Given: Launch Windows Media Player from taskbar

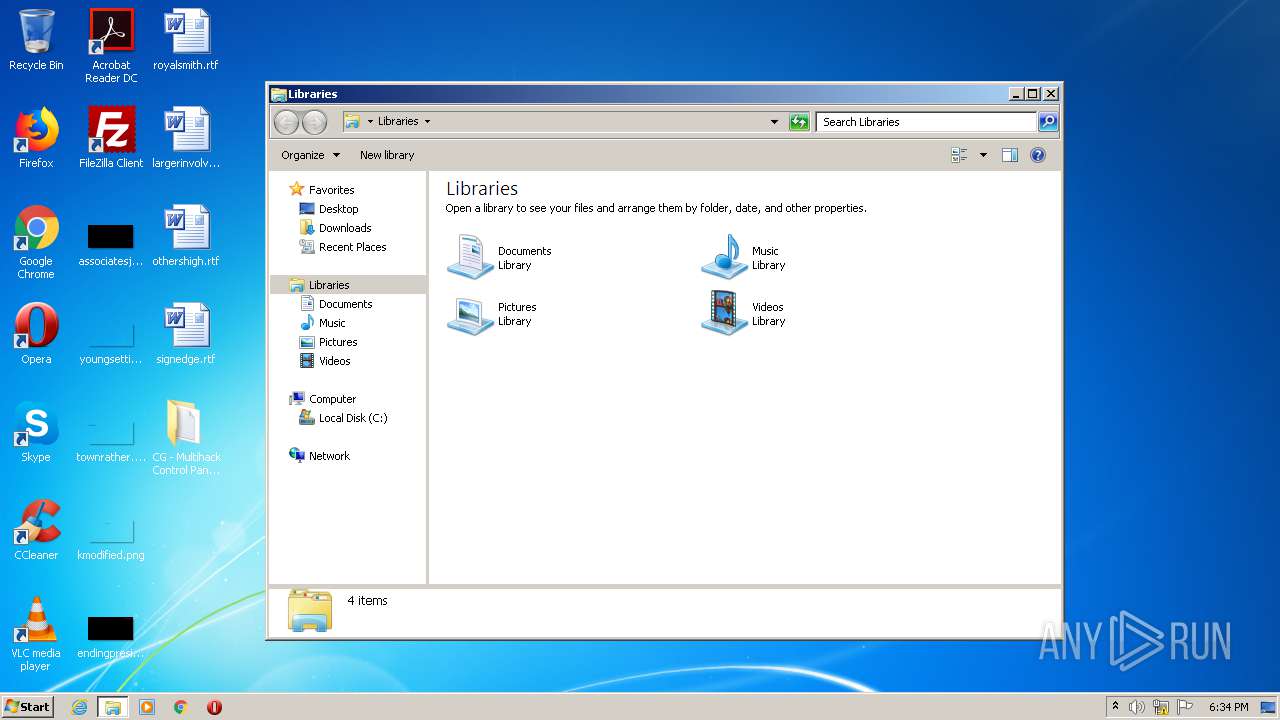Looking at the screenshot, I should coord(147,707).
